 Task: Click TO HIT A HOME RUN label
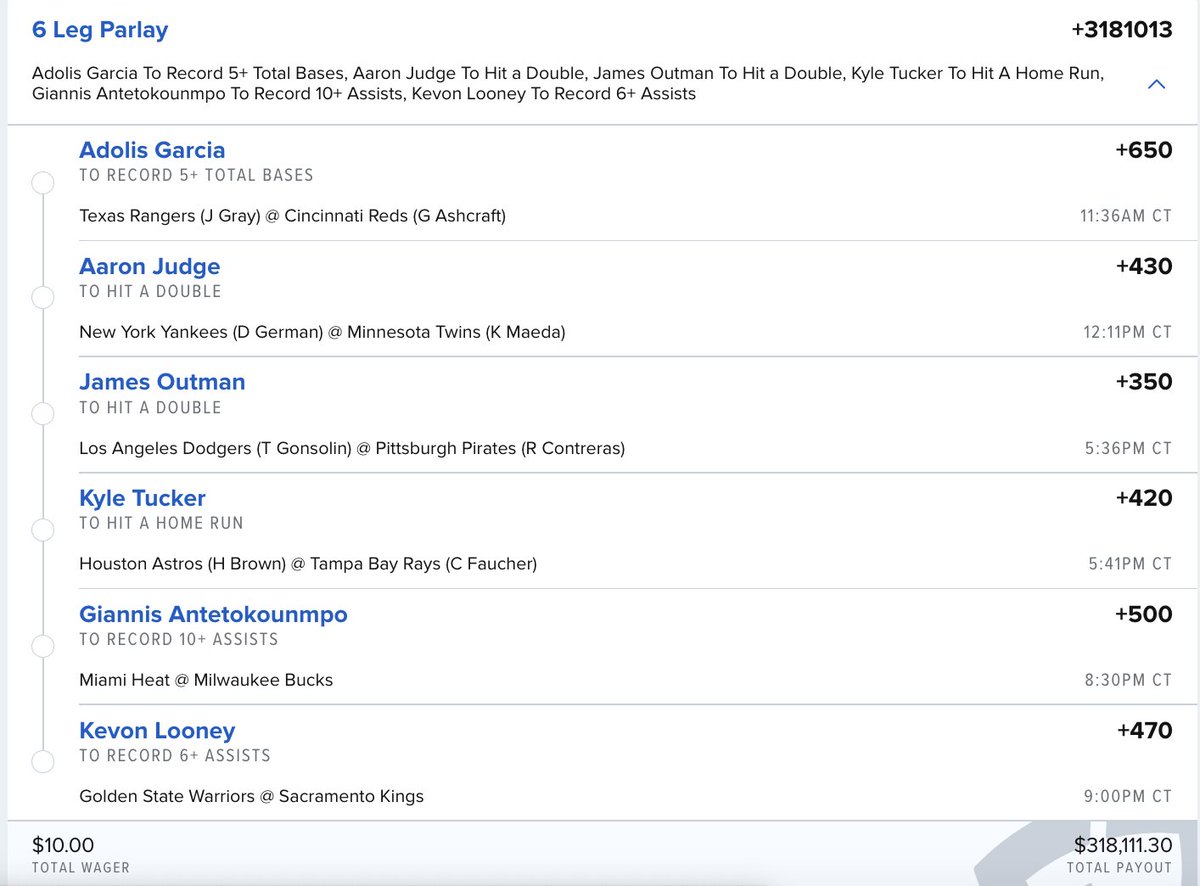pyautogui.click(x=161, y=523)
